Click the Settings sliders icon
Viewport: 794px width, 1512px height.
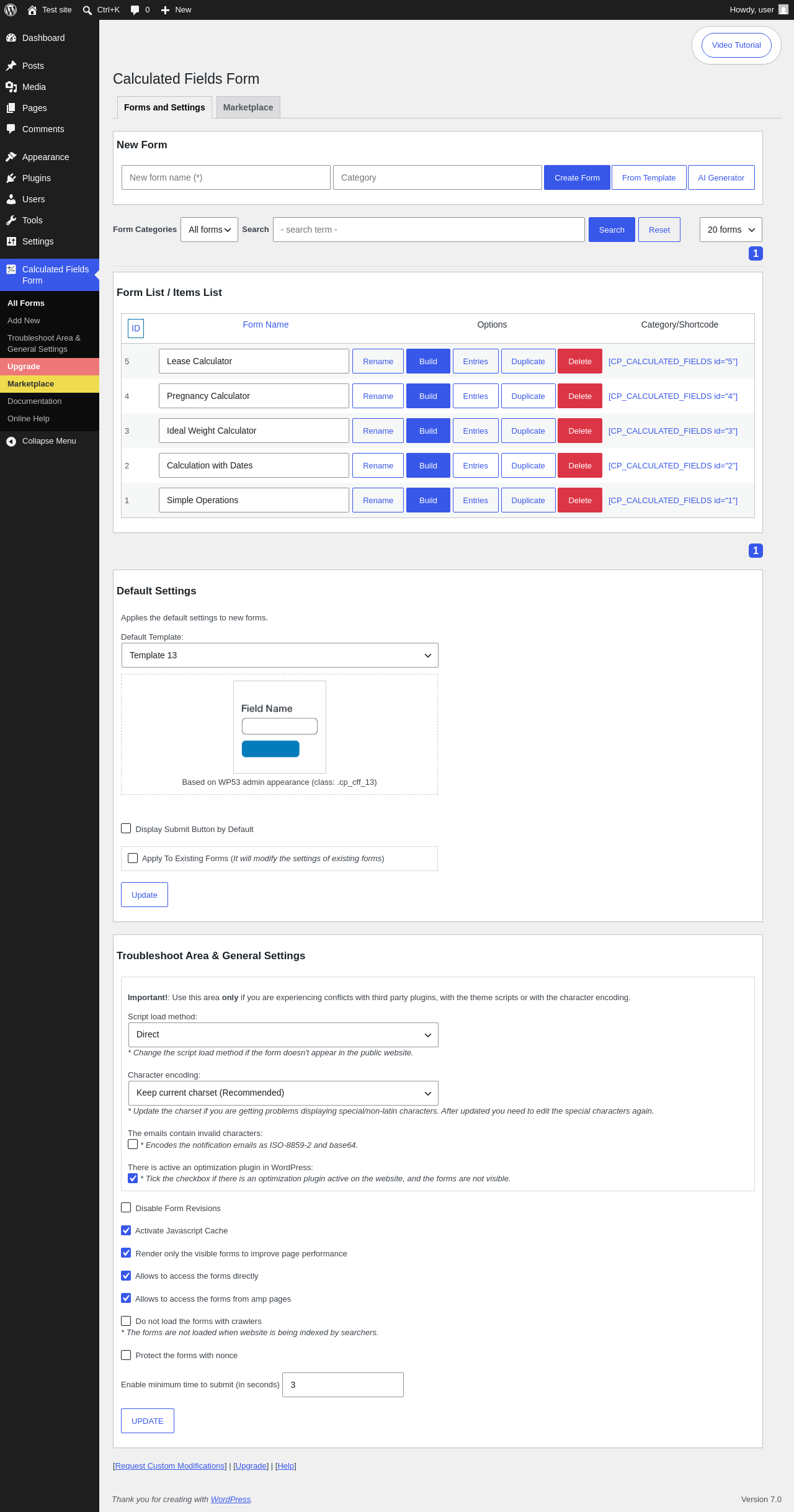[11, 241]
